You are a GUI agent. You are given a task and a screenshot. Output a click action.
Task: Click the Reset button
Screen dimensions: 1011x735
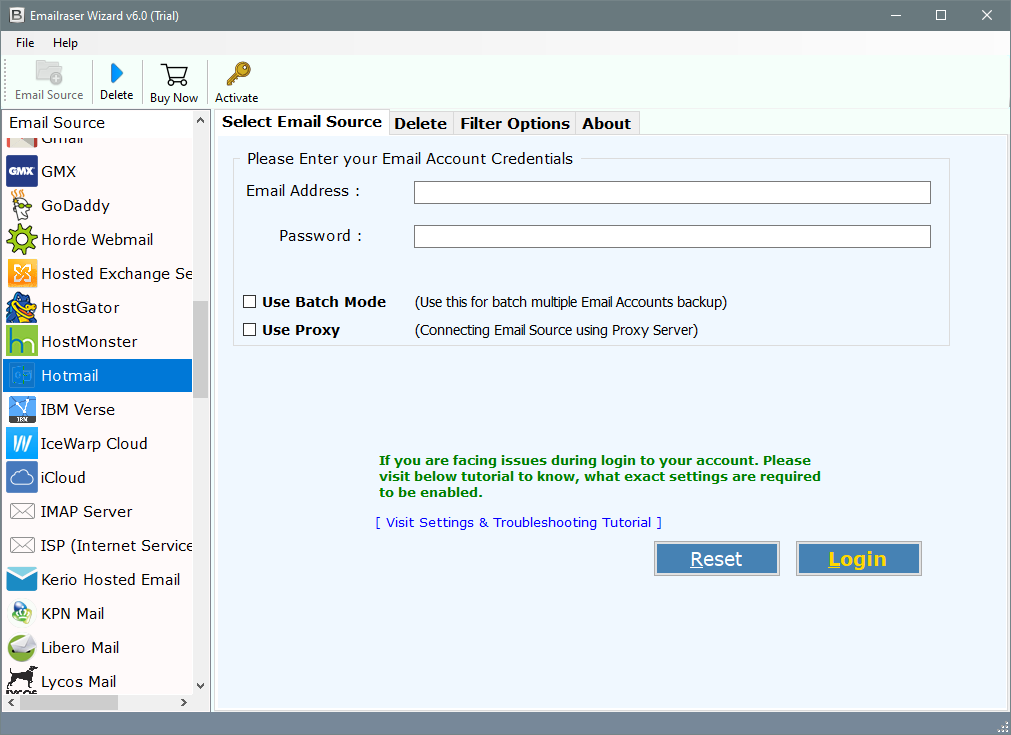click(716, 558)
